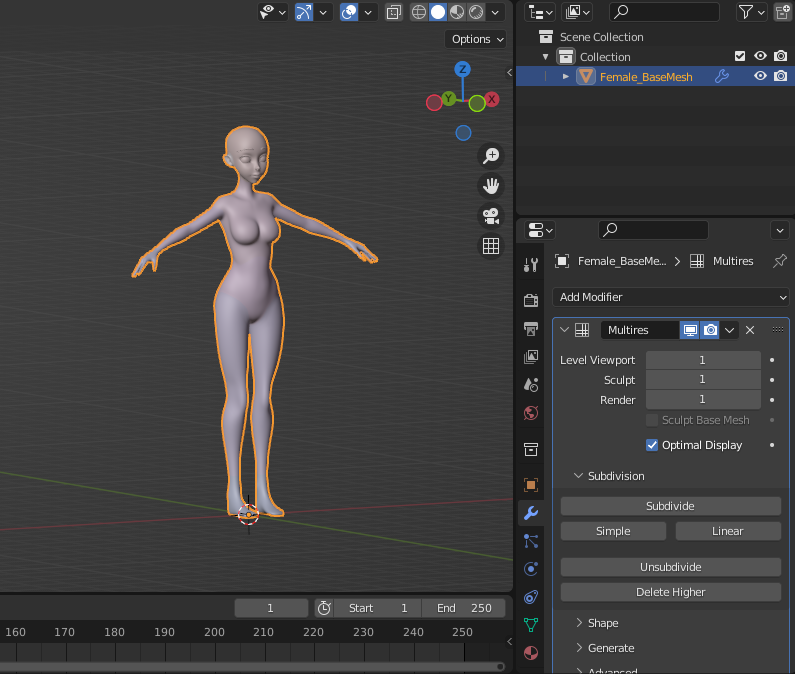The width and height of the screenshot is (795, 674).
Task: Enable the Optimal Display checkbox
Action: [x=653, y=445]
